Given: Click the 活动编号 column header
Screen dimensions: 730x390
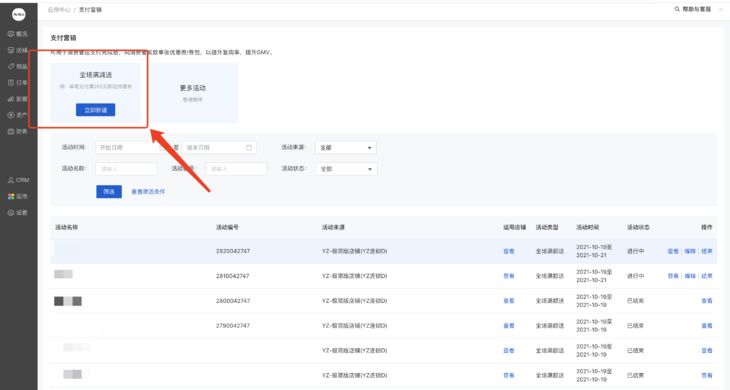Looking at the screenshot, I should [x=227, y=228].
